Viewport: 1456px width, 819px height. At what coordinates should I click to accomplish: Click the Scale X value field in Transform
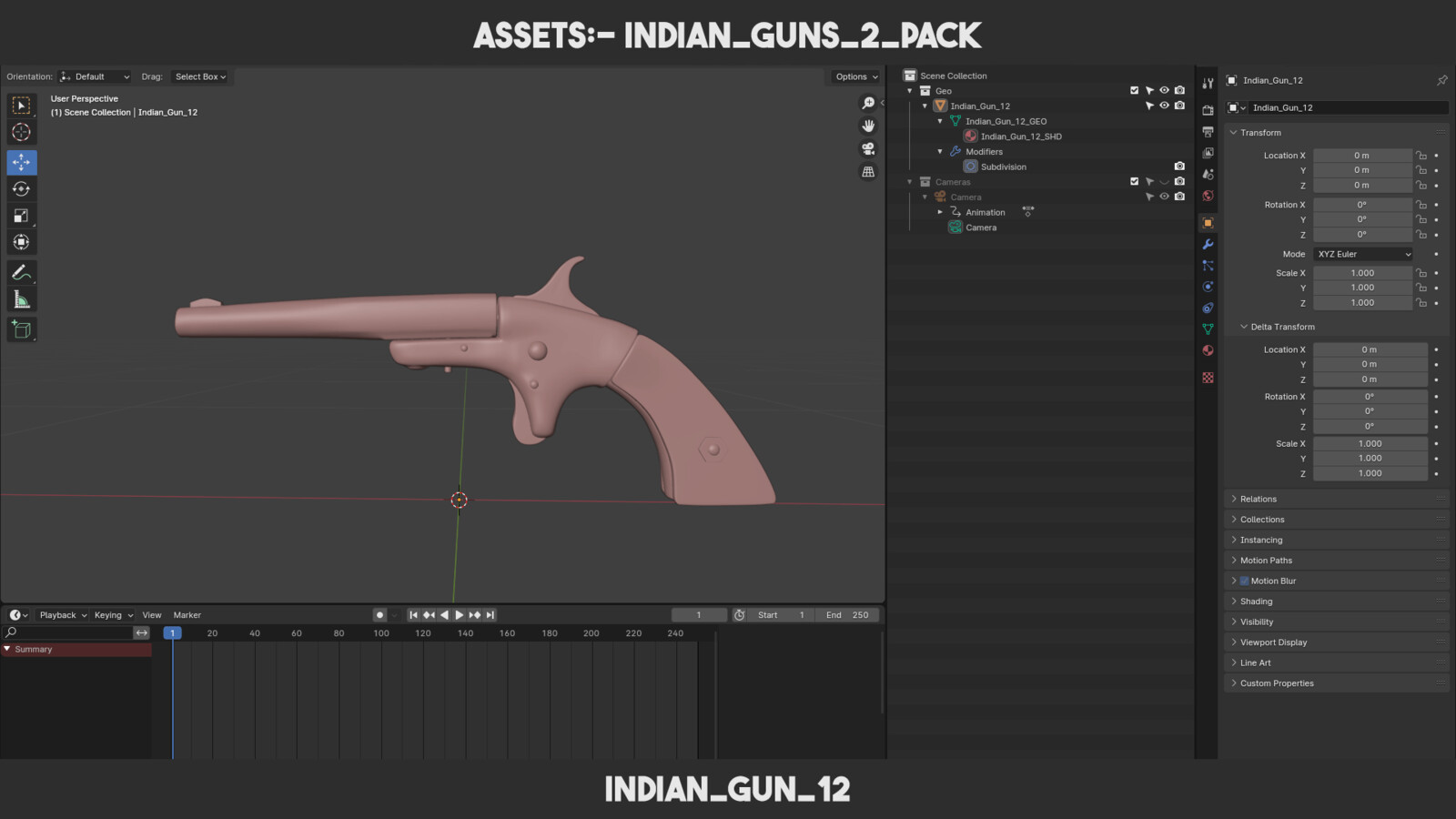click(1362, 273)
